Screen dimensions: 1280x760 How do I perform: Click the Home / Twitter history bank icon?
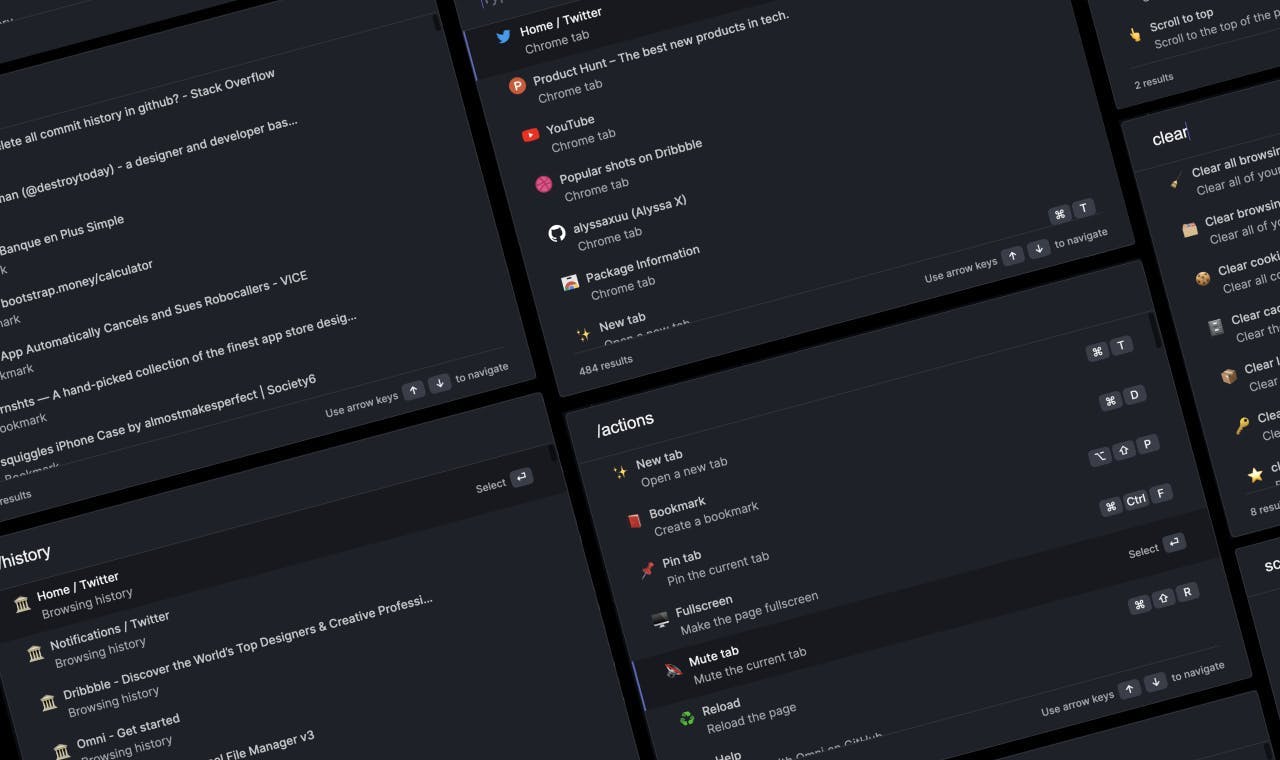coord(22,604)
